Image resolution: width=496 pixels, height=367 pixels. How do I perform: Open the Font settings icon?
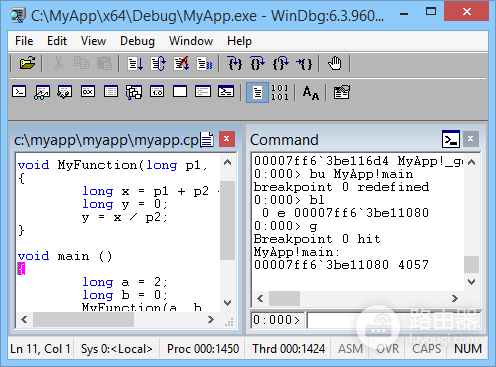tap(311, 92)
